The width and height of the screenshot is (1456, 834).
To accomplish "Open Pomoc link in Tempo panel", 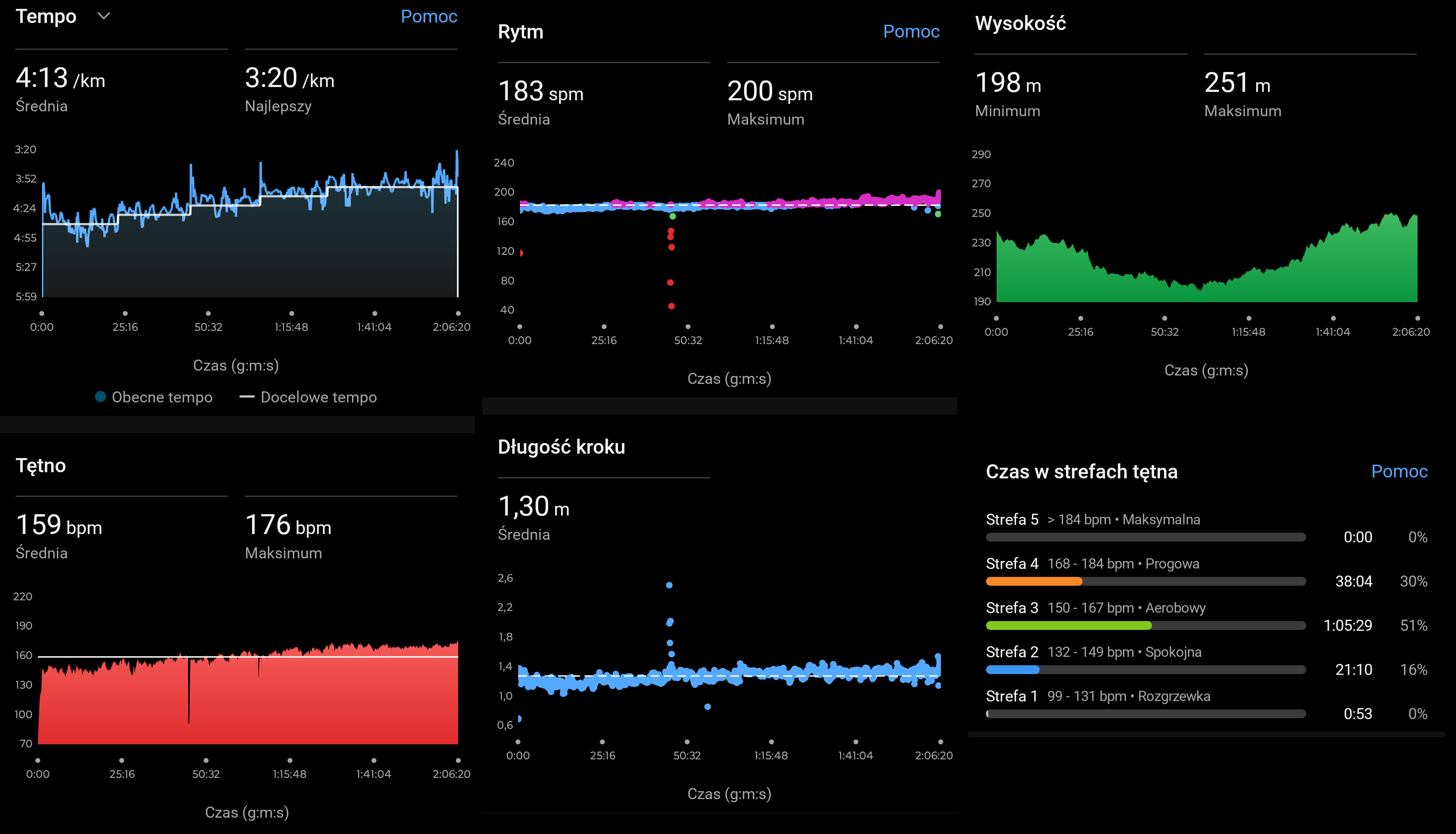I will point(428,16).
